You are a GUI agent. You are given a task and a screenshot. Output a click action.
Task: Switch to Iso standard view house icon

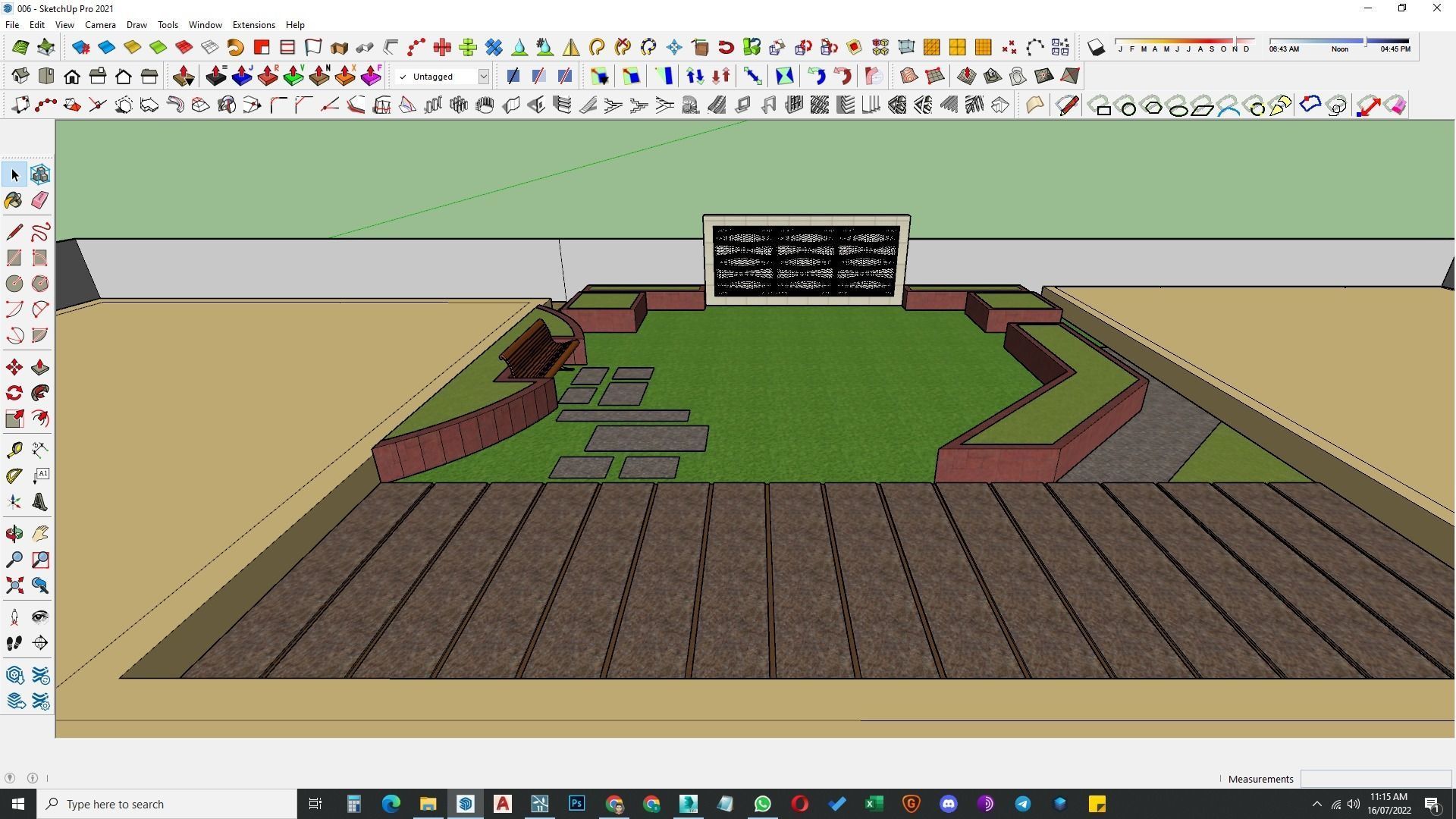coord(20,76)
